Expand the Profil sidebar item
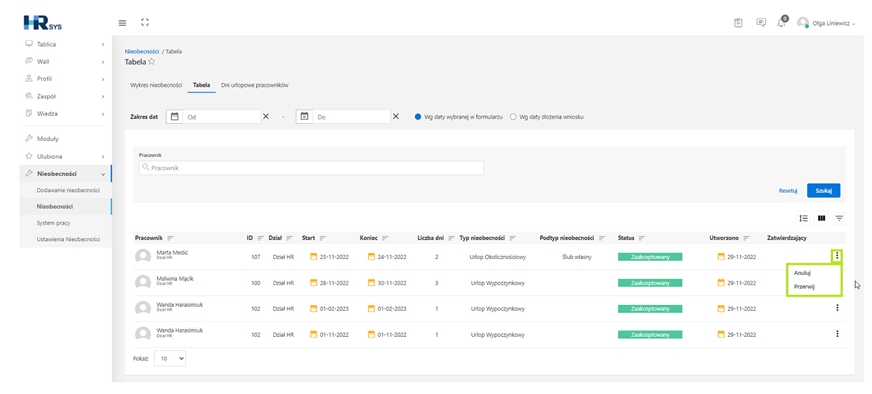This screenshot has height=394, width=872. (x=65, y=78)
